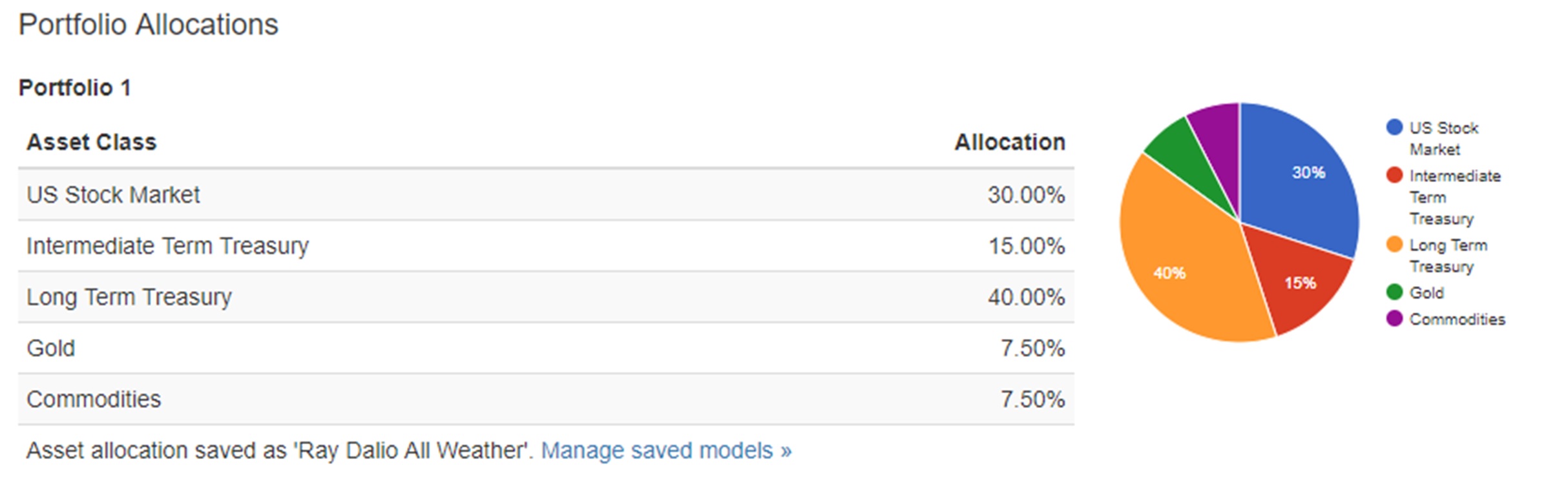Click the Gold row 7.50% value
Viewport: 1568px width, 488px height.
coord(1032,349)
